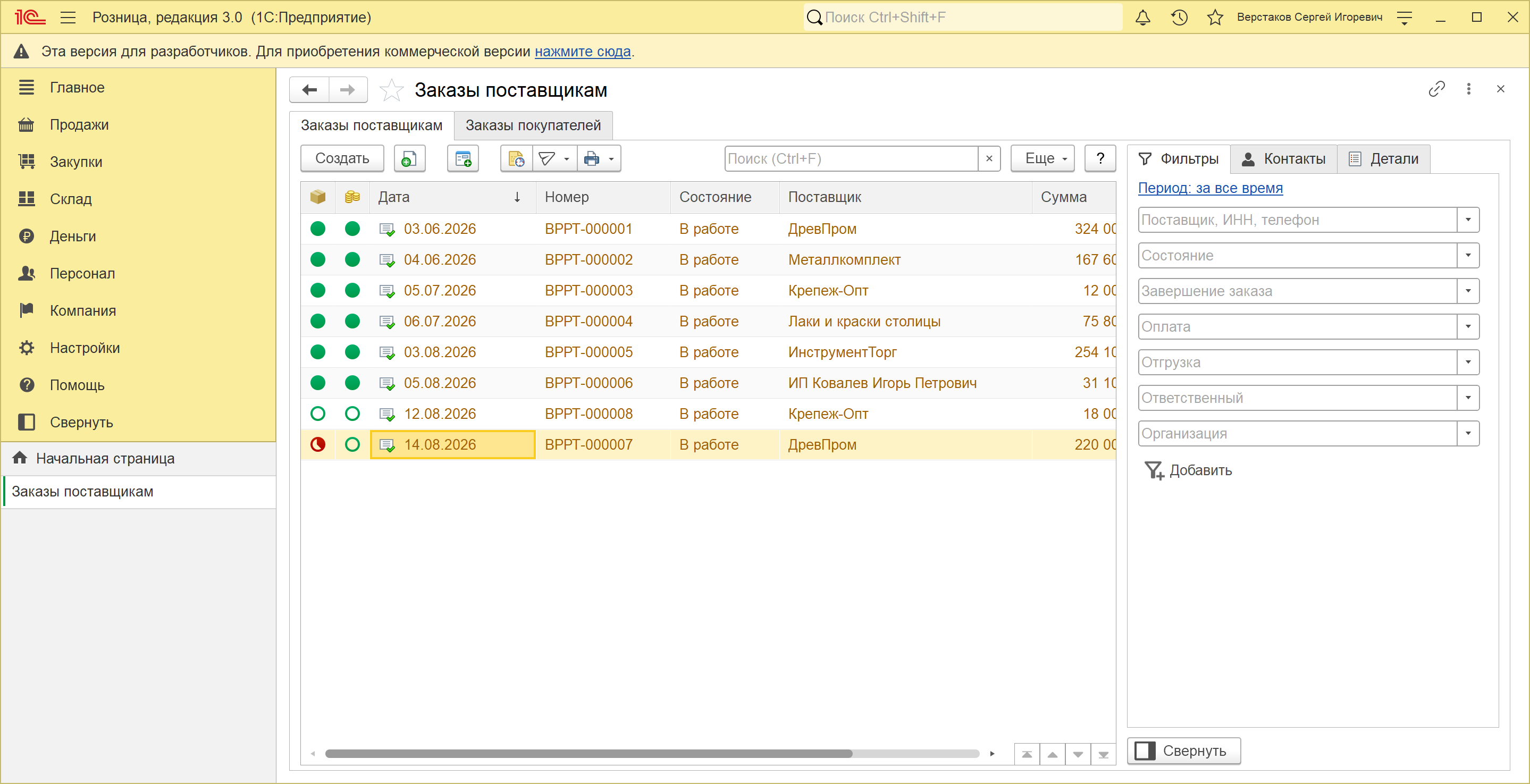The width and height of the screenshot is (1530, 784).
Task: Click the horizontal scrollbar of the list
Action: (588, 754)
